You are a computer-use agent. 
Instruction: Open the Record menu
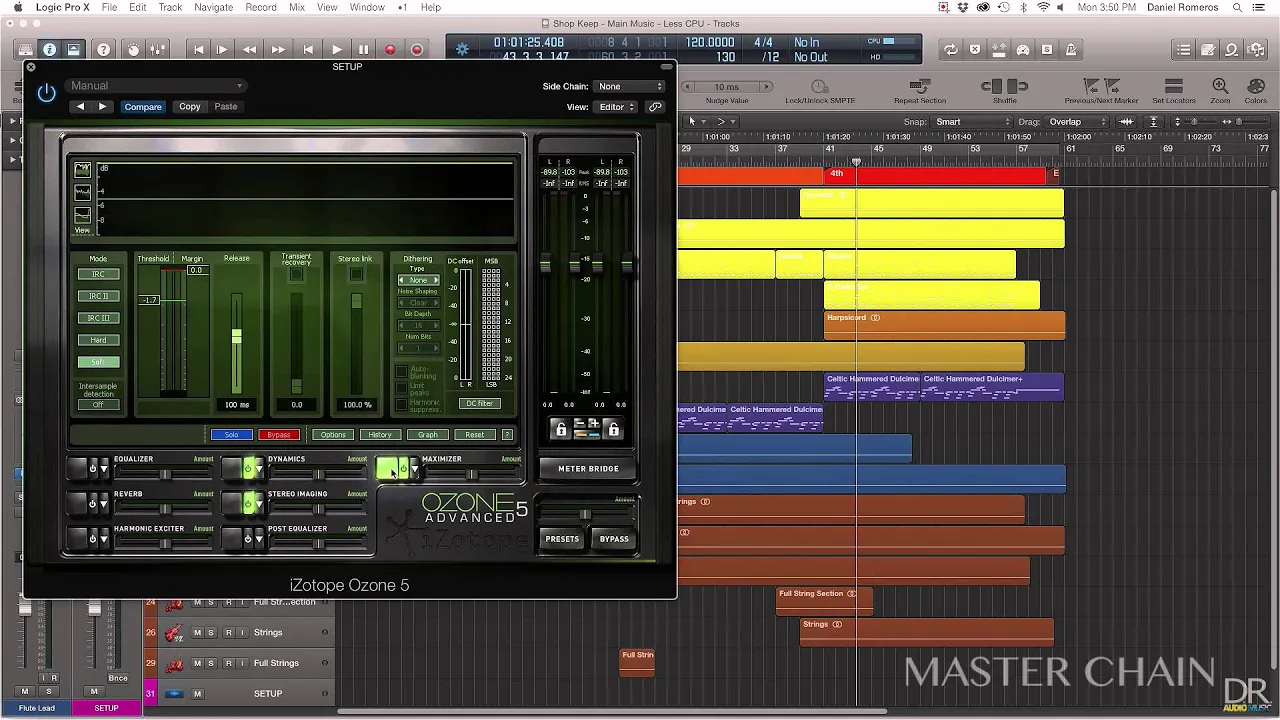point(261,7)
